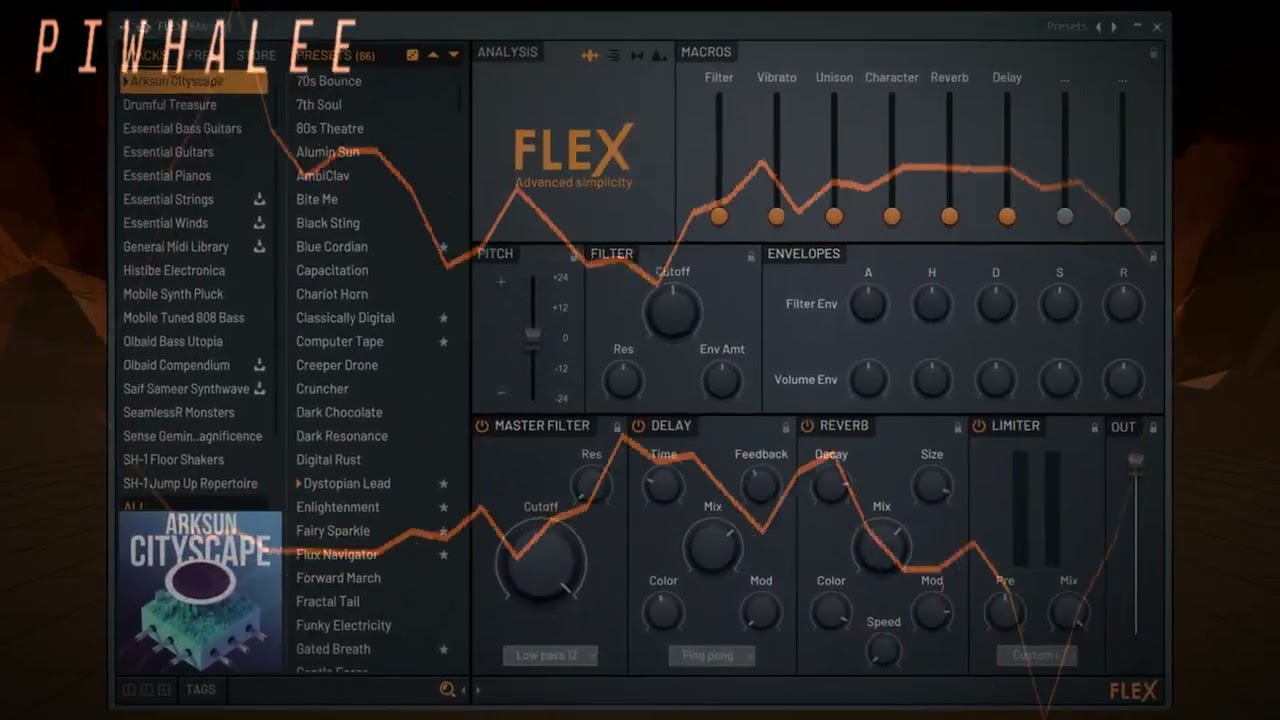The height and width of the screenshot is (720, 1280).
Task: Load the Dark Chocolate preset
Action: pyautogui.click(x=339, y=412)
